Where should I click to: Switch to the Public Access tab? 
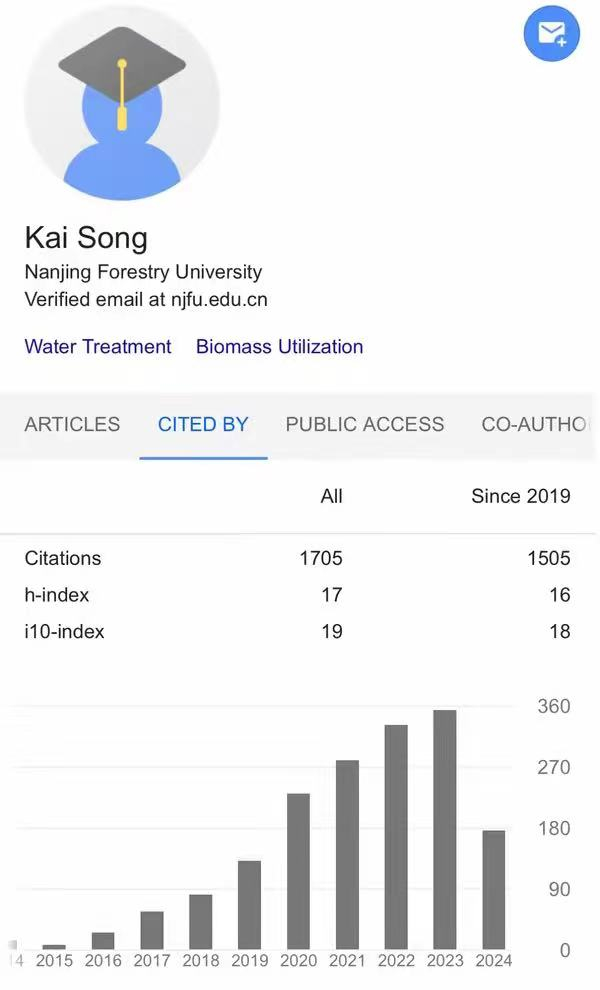pyautogui.click(x=364, y=424)
